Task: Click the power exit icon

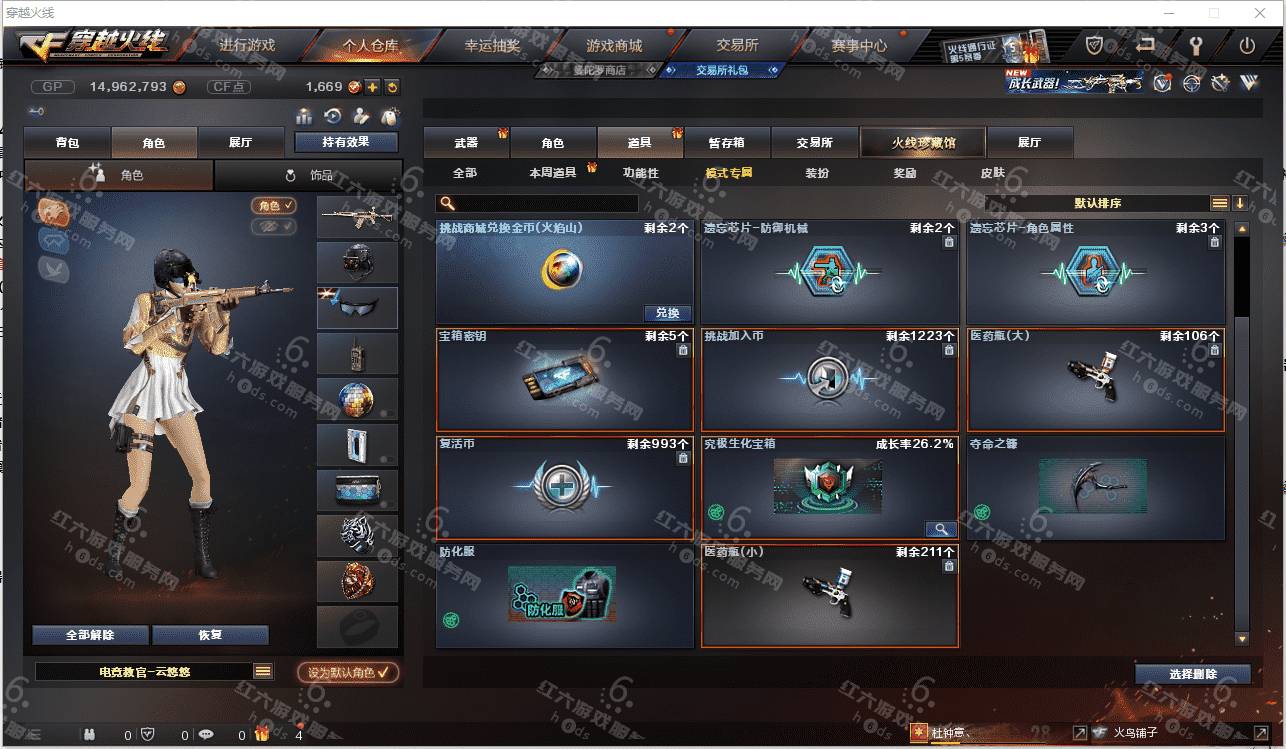Action: 1247,45
